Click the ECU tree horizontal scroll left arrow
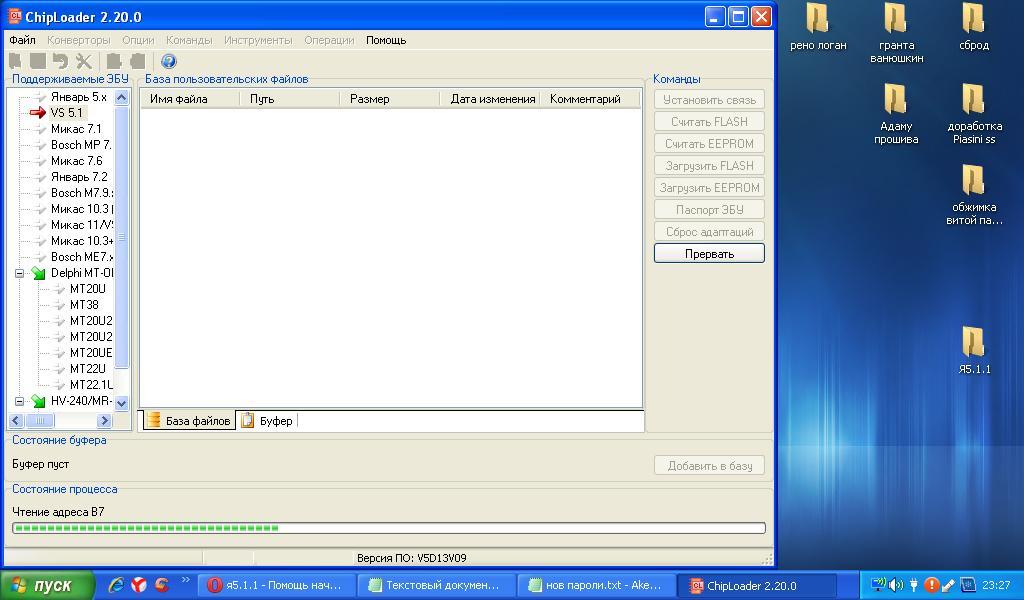Image resolution: width=1024 pixels, height=600 pixels. 16,420
